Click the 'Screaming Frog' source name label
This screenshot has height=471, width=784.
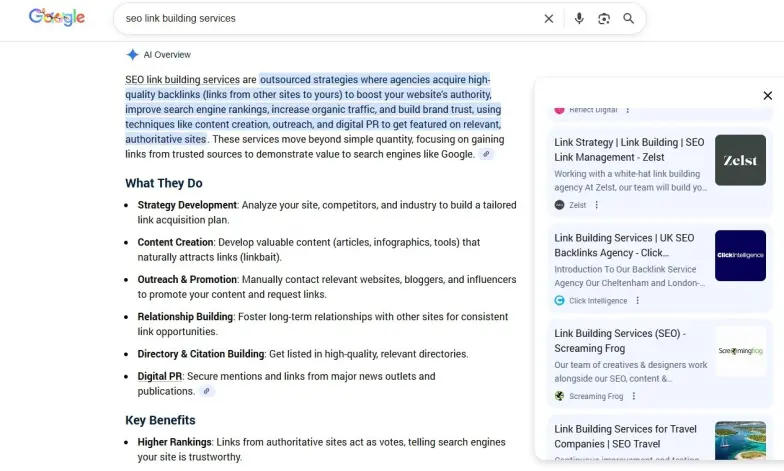(596, 396)
